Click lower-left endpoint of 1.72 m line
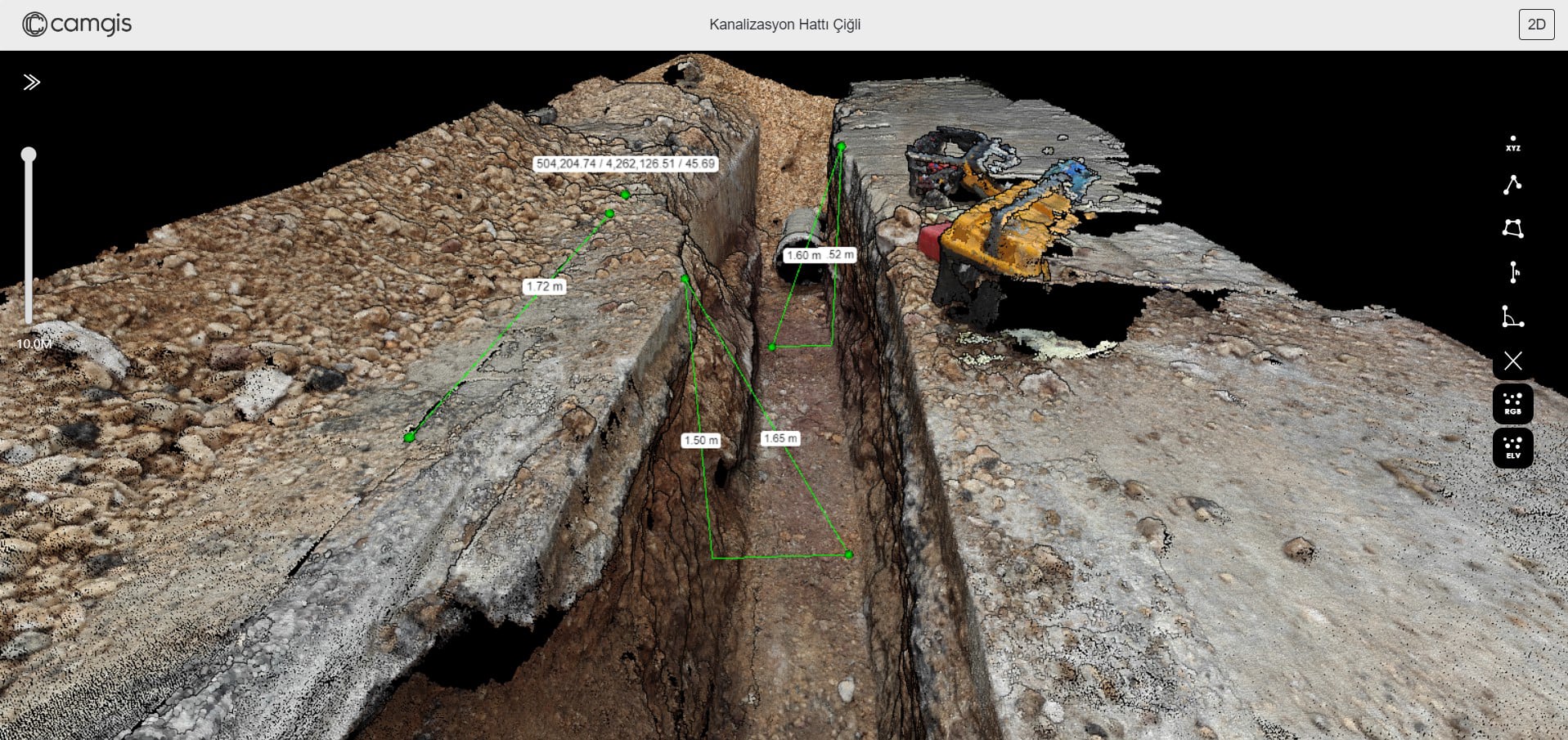 pyautogui.click(x=410, y=437)
